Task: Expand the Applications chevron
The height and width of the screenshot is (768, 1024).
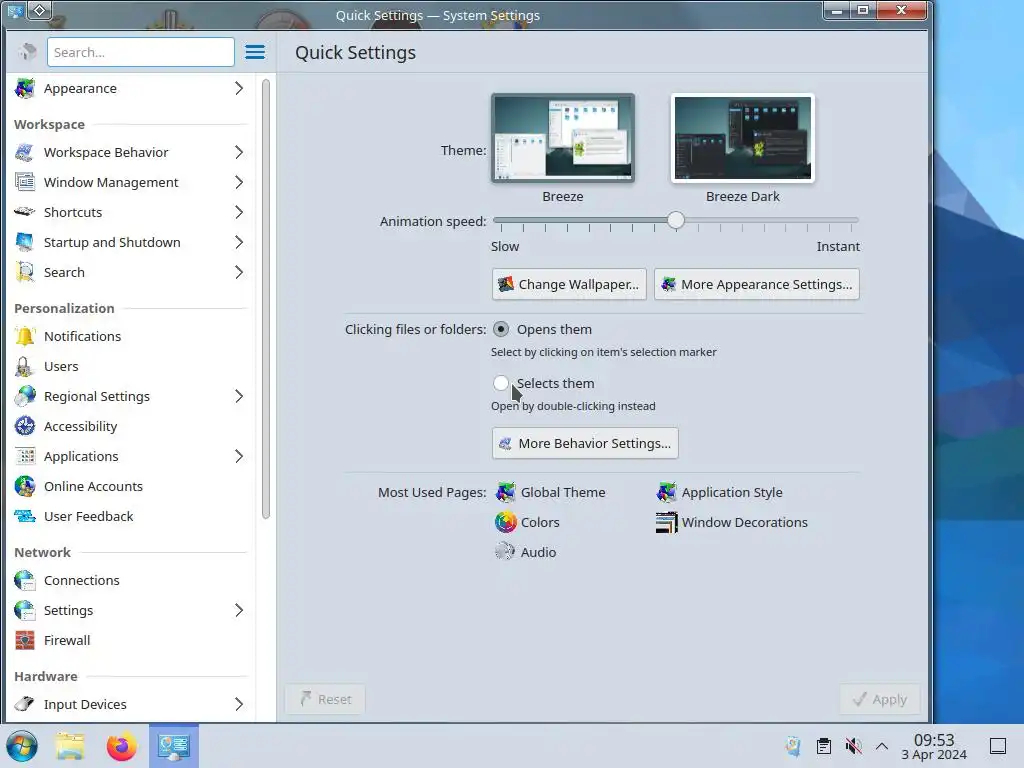Action: coord(239,456)
